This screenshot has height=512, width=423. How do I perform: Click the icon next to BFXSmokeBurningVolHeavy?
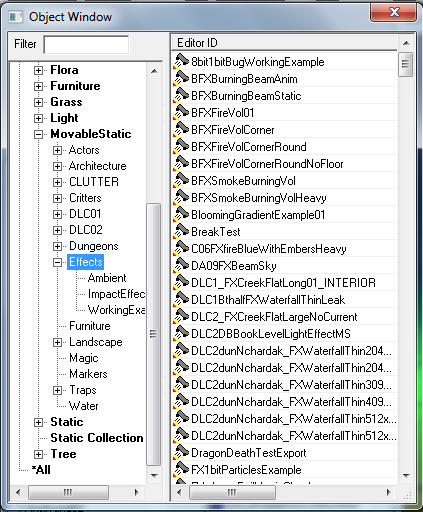pyautogui.click(x=181, y=197)
